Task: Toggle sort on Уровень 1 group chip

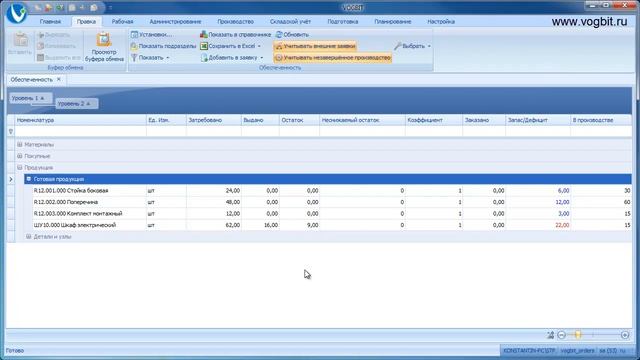Action: [31, 98]
